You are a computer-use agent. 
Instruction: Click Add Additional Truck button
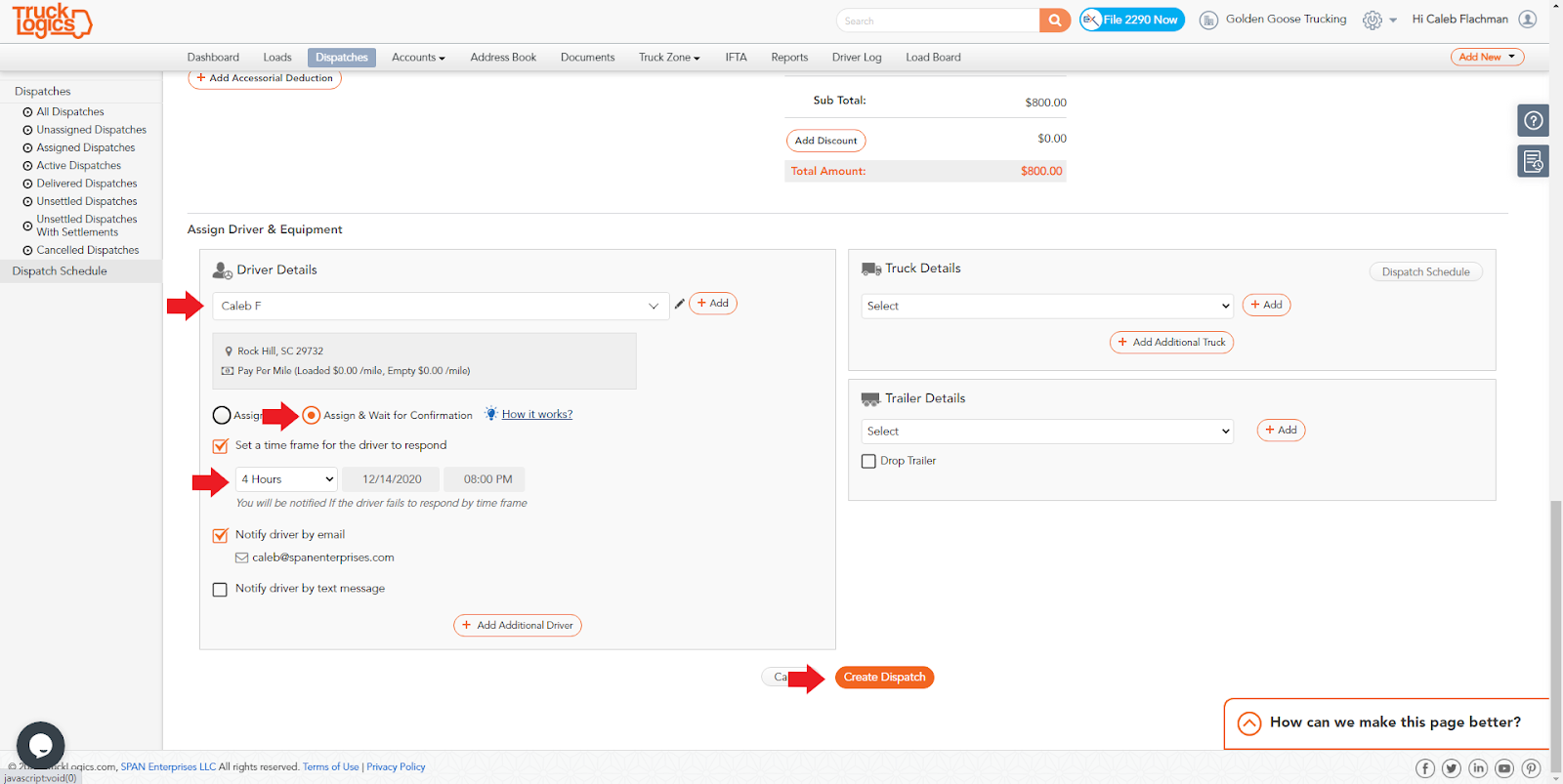pos(1171,342)
